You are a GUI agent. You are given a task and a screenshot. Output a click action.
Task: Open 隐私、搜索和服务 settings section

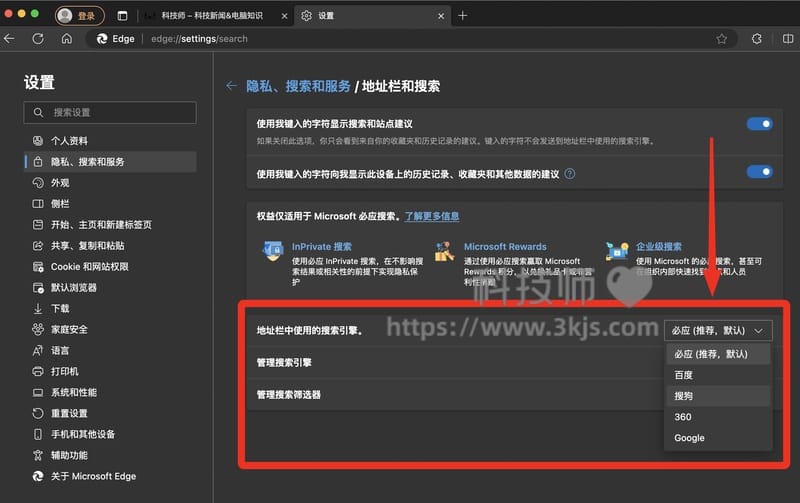(x=110, y=162)
